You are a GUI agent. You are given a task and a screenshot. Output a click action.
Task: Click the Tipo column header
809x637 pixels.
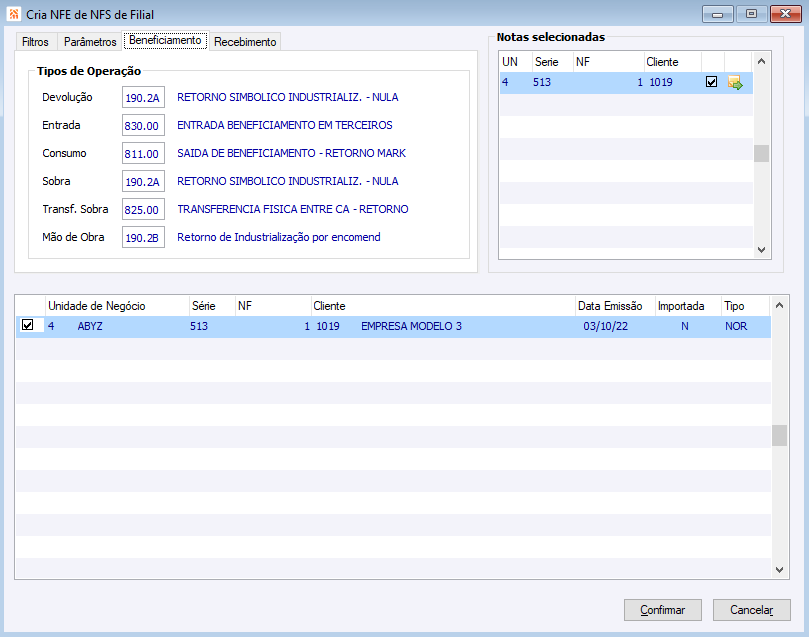745,306
